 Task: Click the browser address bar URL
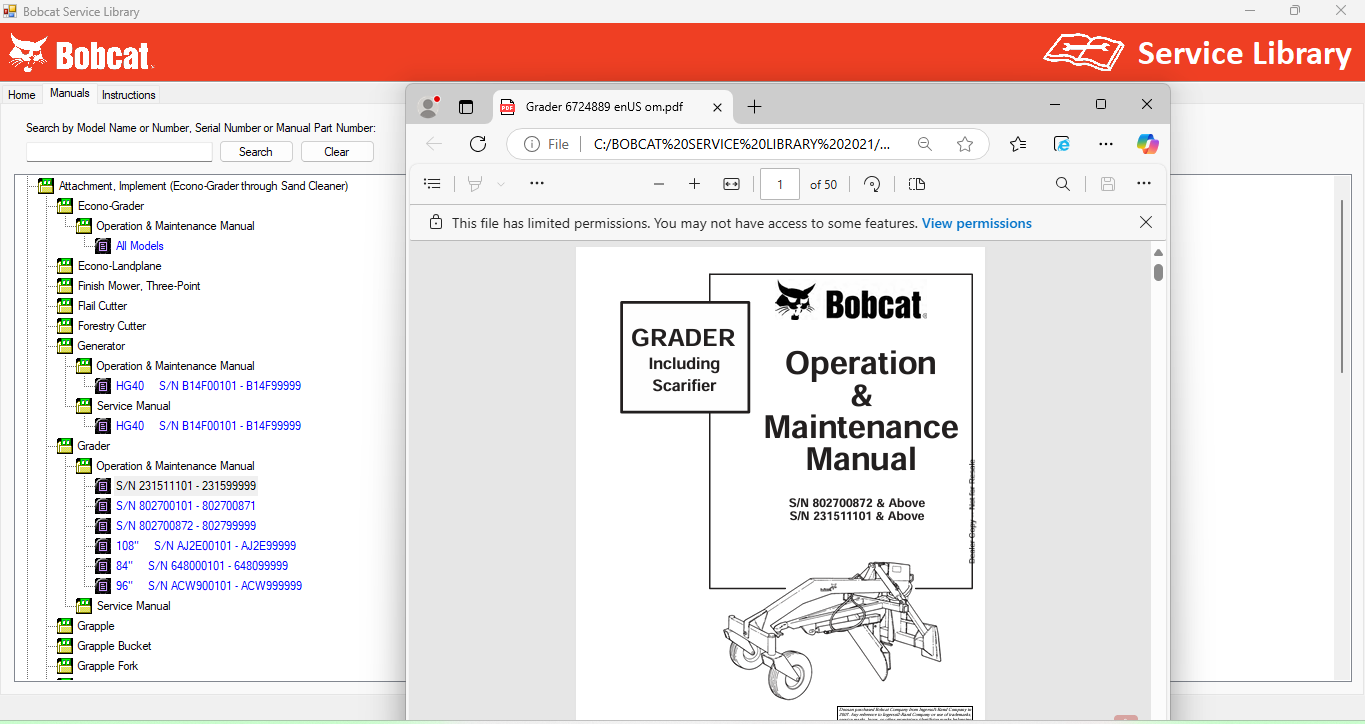(741, 144)
